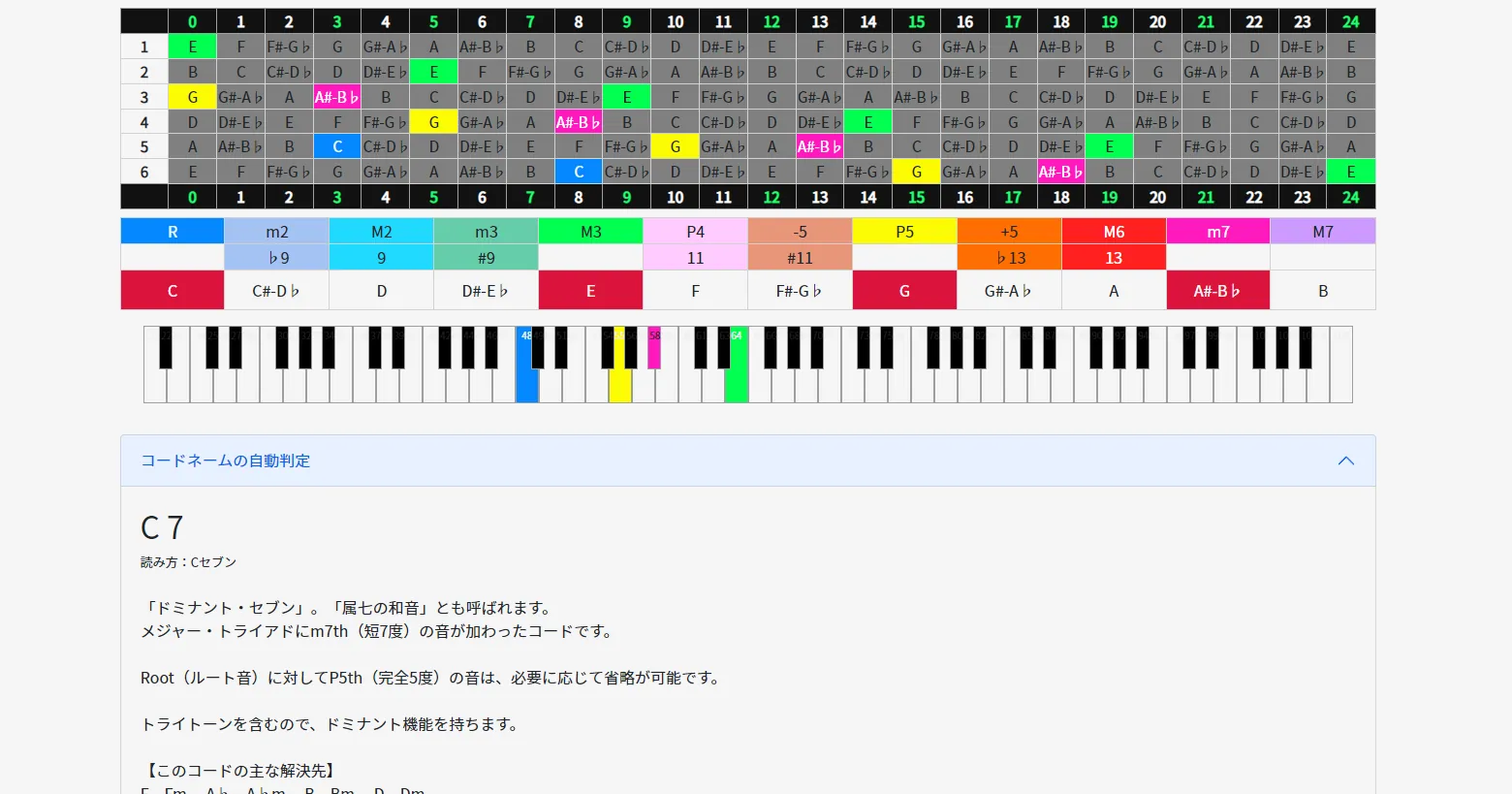Screen dimensions: 1512x794
Task: Click blue C on string 5 fret 3
Action: pos(336,146)
